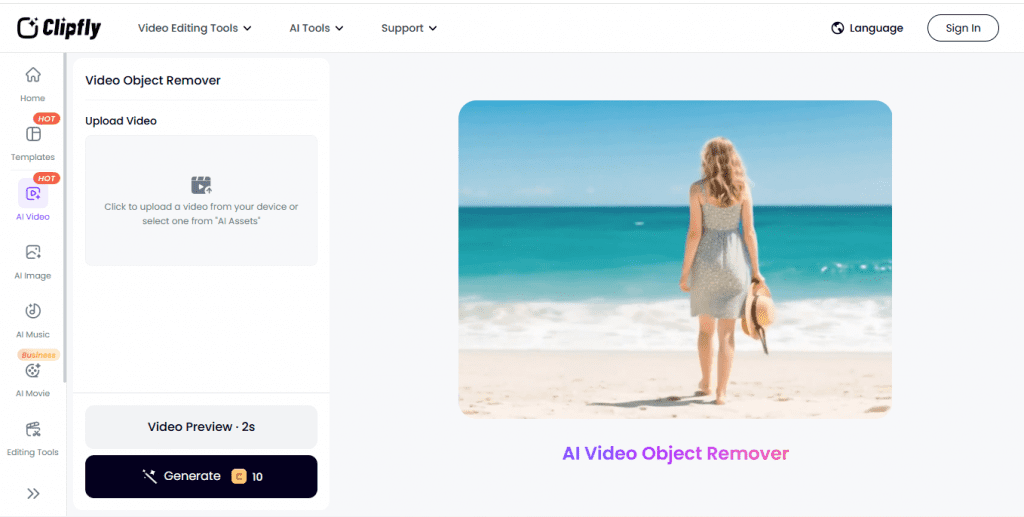Click the beach woman preview thumbnail

pos(675,259)
